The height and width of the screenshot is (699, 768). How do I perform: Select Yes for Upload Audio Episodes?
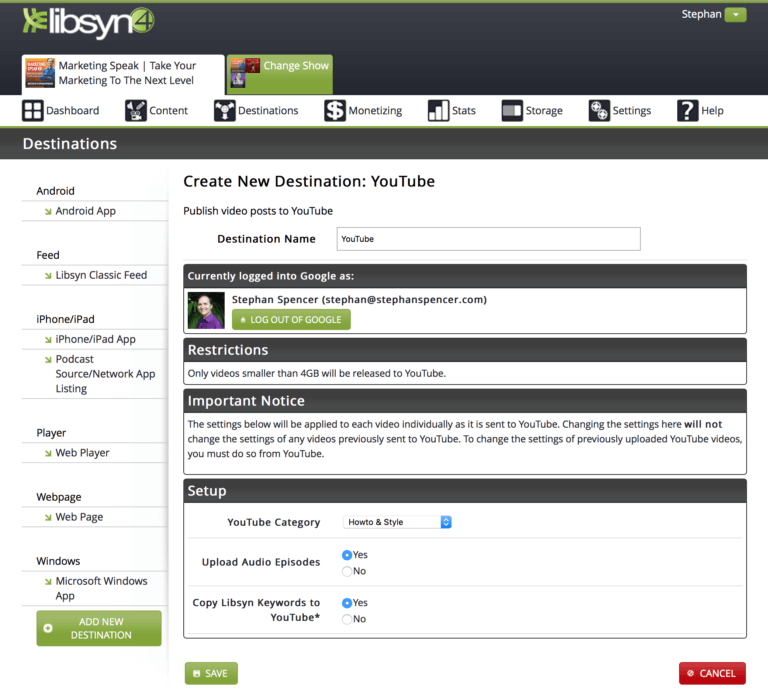coord(347,554)
